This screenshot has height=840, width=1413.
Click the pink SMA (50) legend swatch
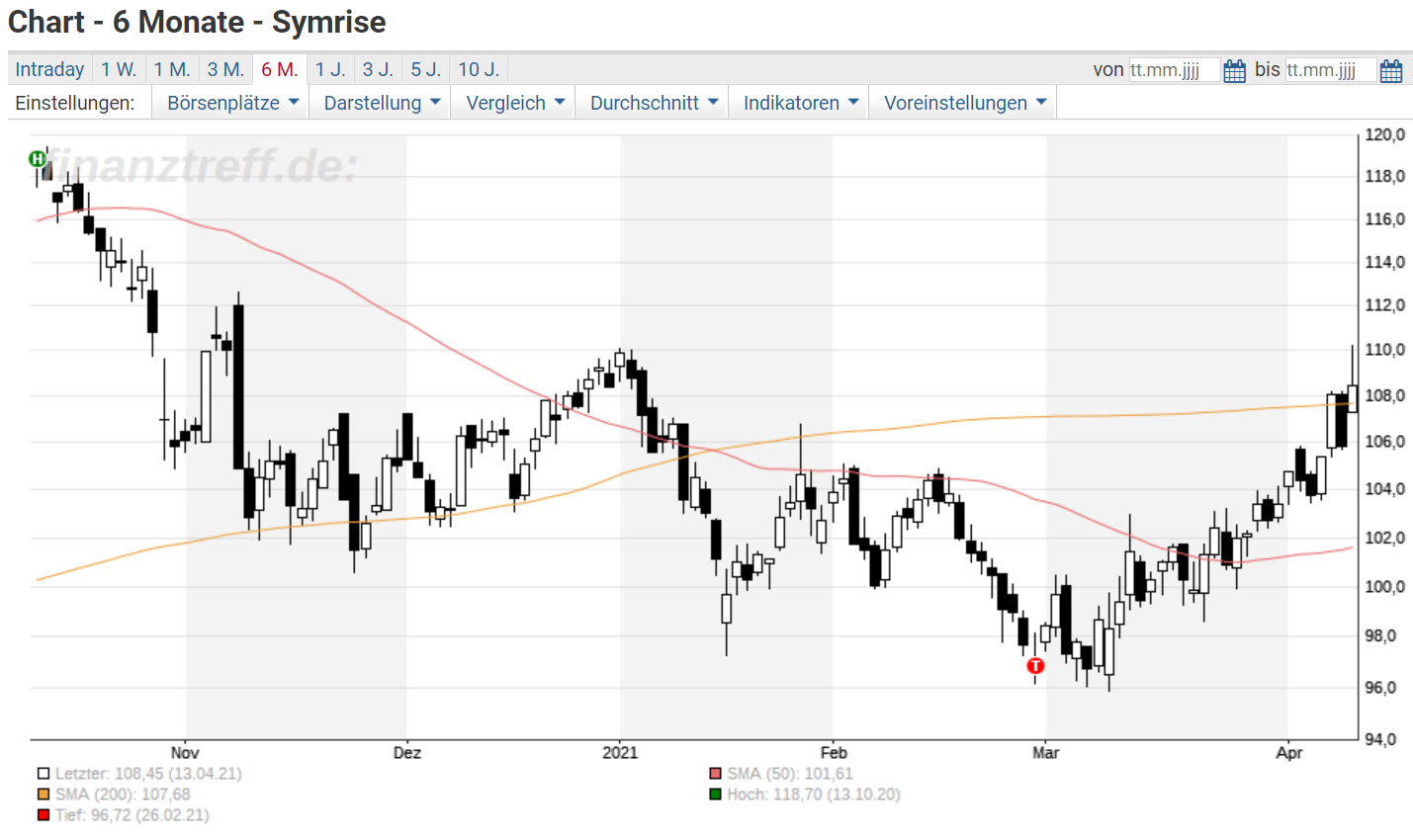click(x=715, y=774)
